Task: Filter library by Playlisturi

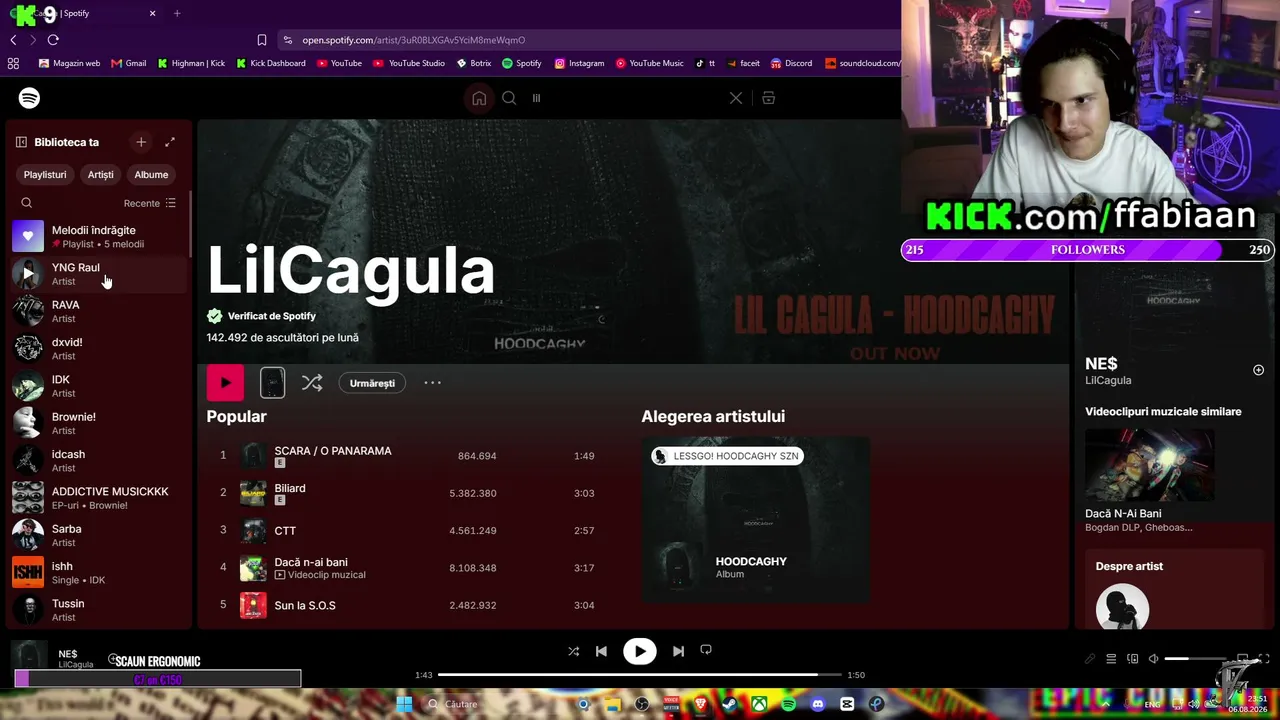Action: coord(45,175)
